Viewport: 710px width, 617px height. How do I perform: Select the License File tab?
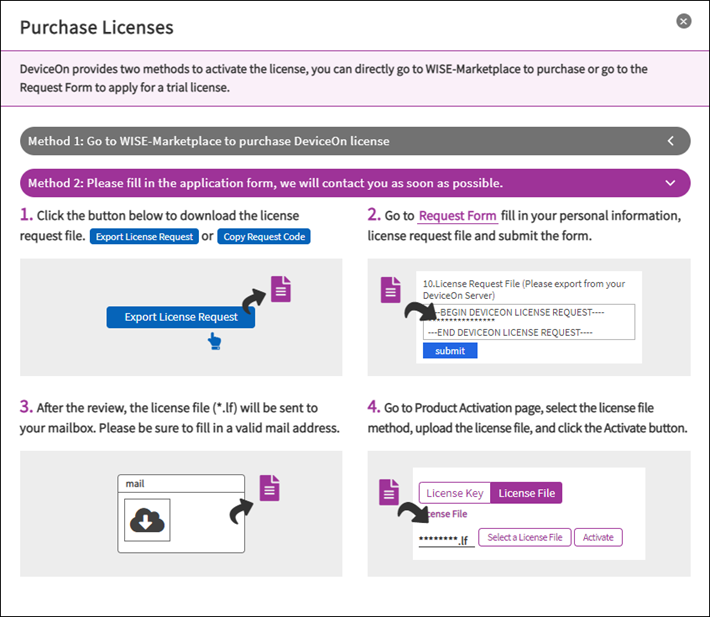[526, 493]
